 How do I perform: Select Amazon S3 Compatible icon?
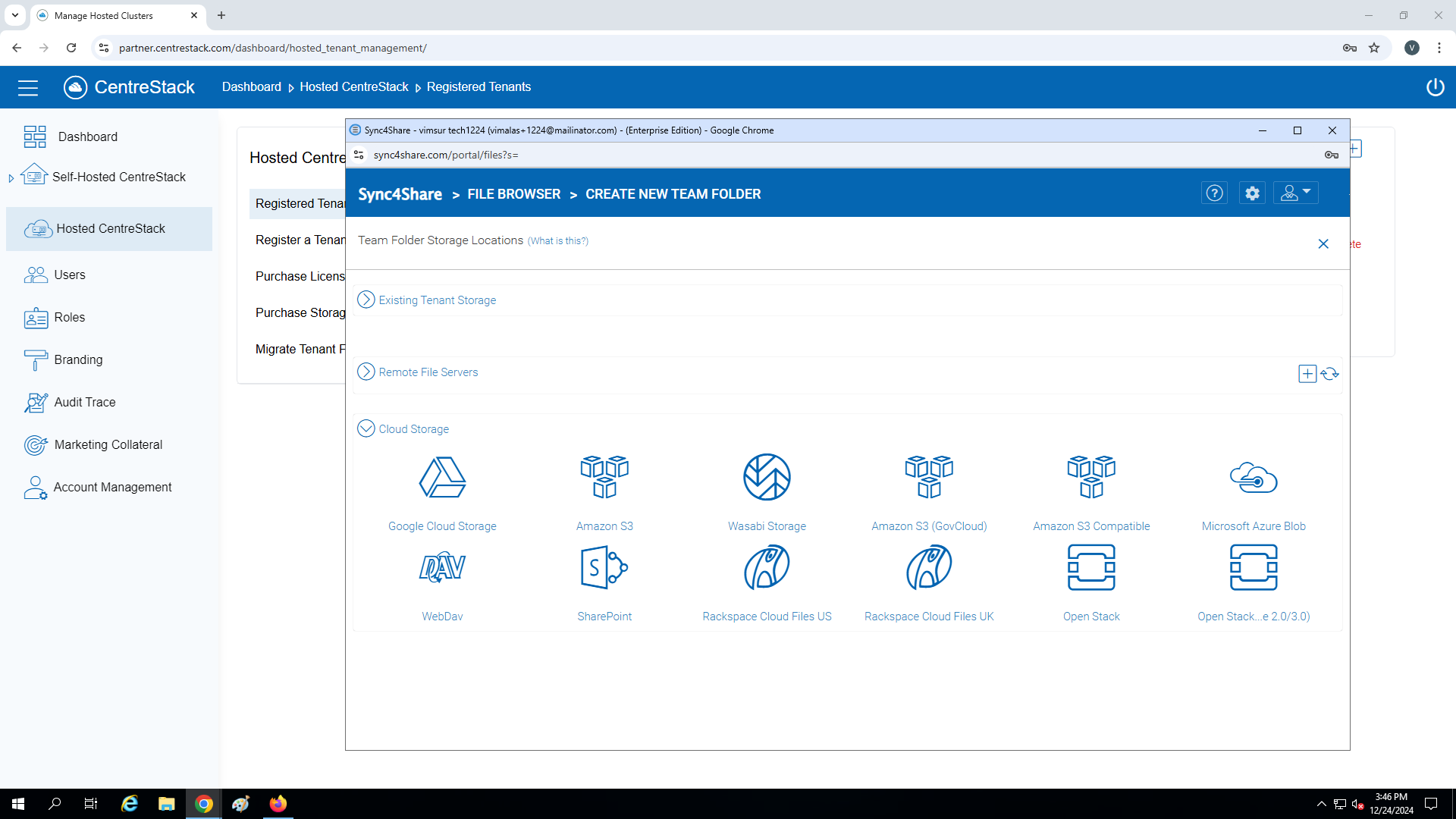click(x=1091, y=477)
